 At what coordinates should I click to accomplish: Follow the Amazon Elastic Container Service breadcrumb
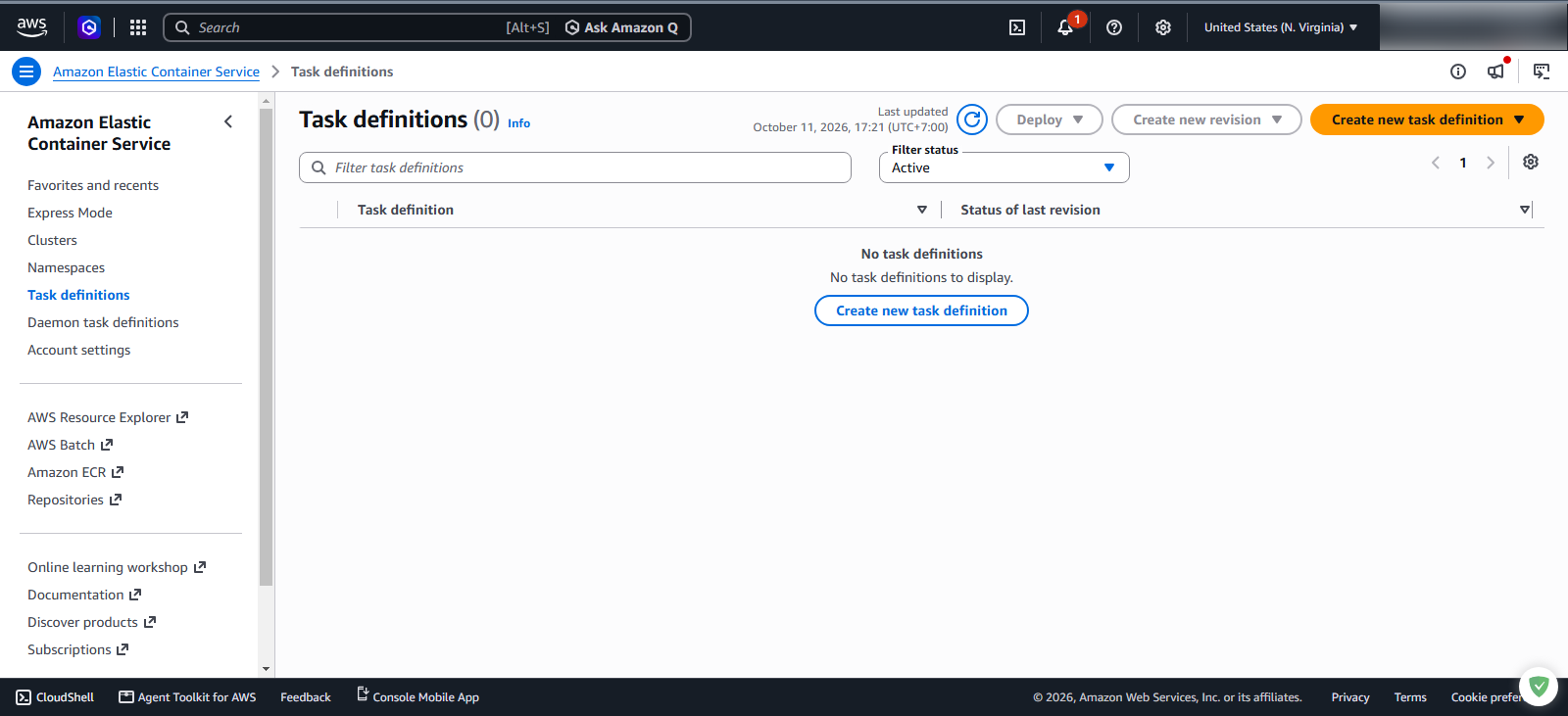(x=156, y=72)
